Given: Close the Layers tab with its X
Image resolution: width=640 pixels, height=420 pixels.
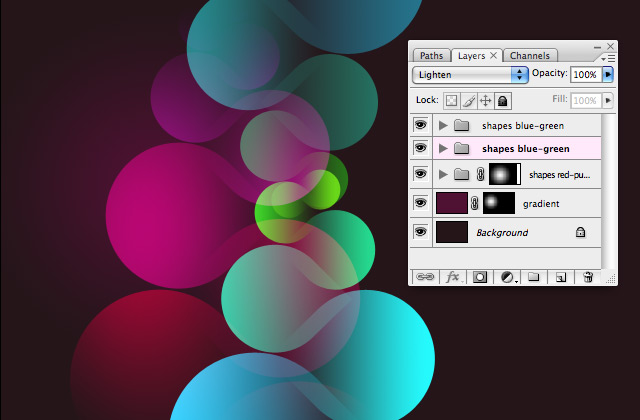Looking at the screenshot, I should 493,55.
